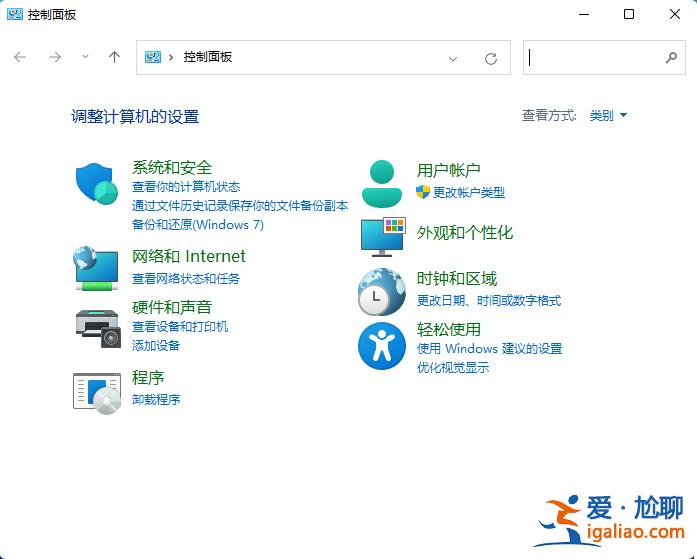Click 使用 Windows 建议的设置 link

489,348
